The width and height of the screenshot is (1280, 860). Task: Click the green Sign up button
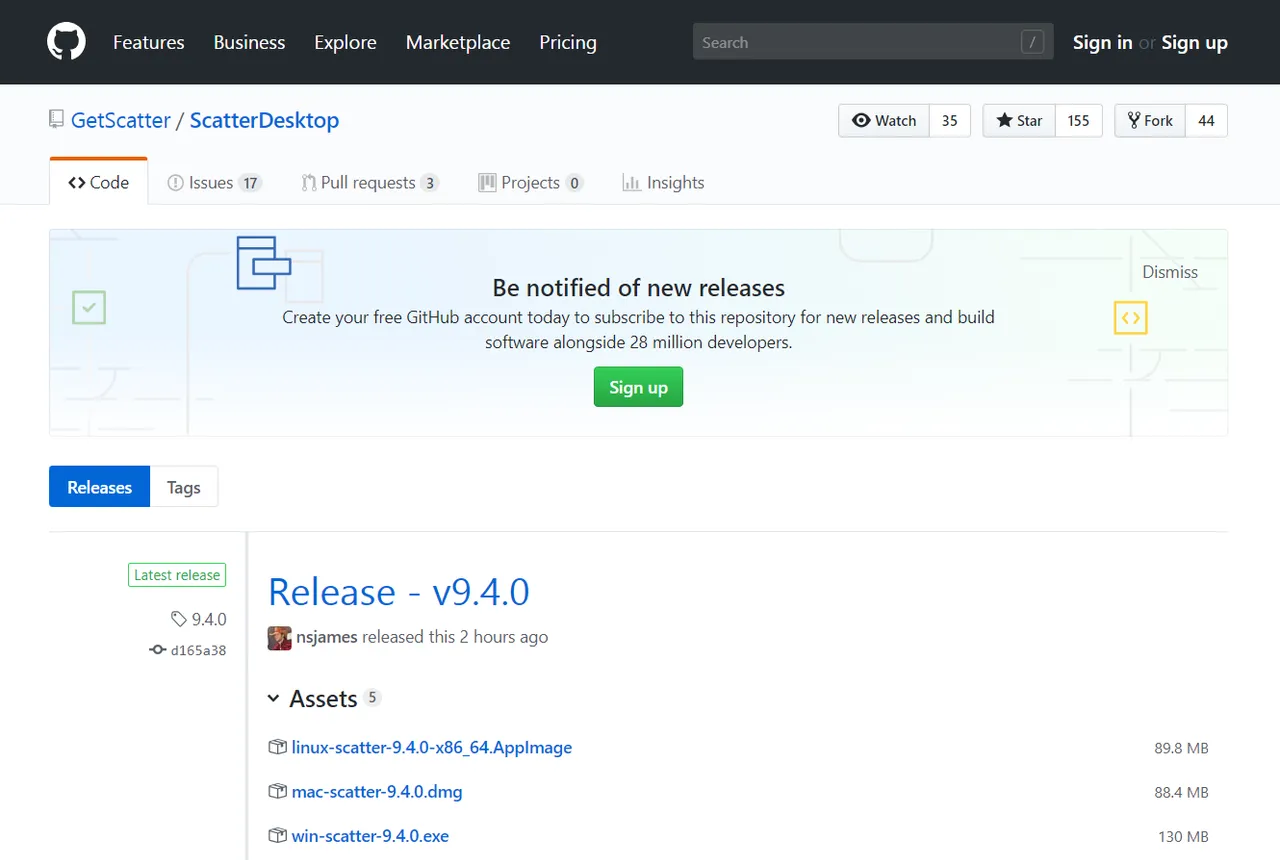coord(638,387)
